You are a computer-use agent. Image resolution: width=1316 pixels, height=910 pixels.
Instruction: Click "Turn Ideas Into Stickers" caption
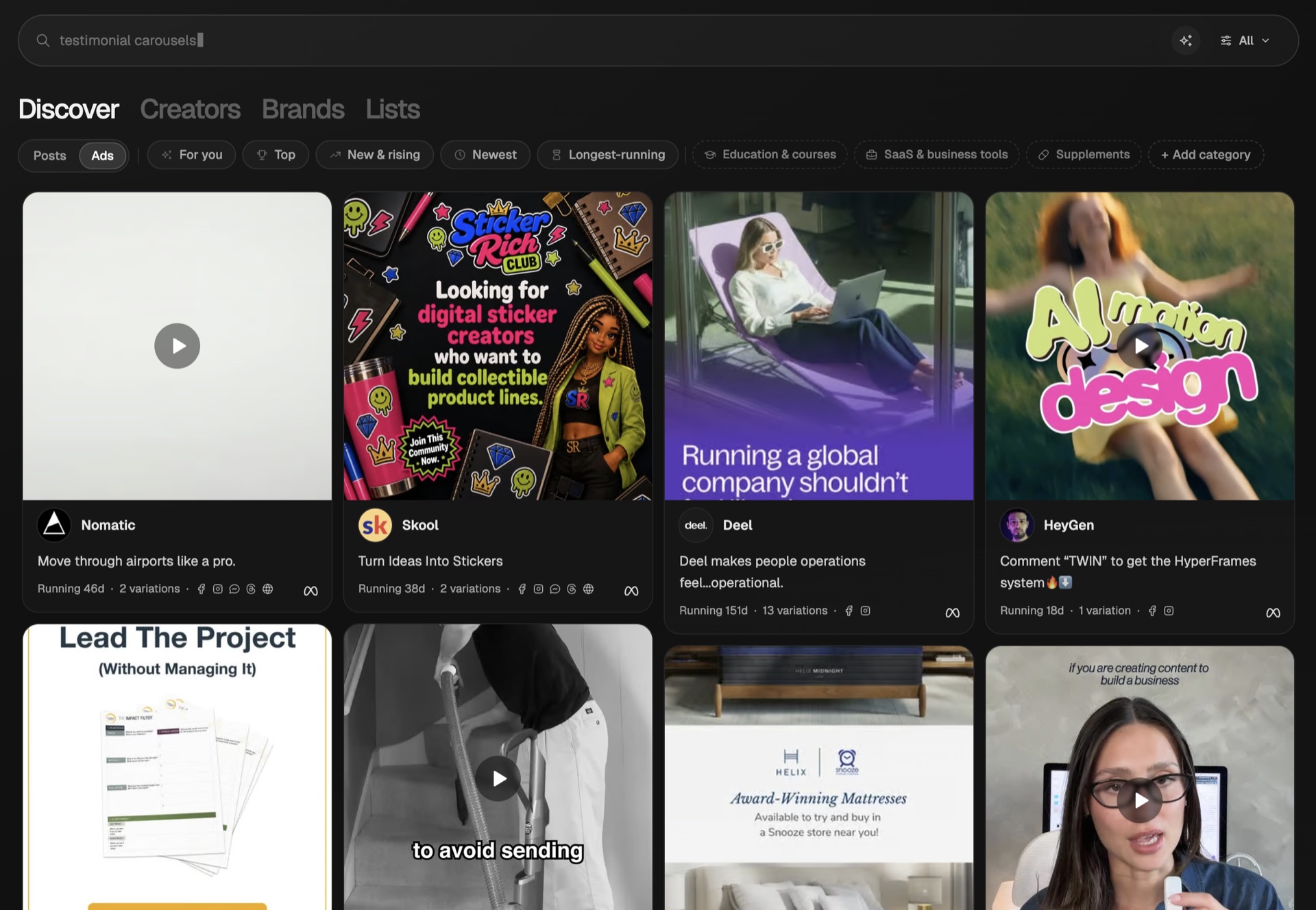pos(430,561)
